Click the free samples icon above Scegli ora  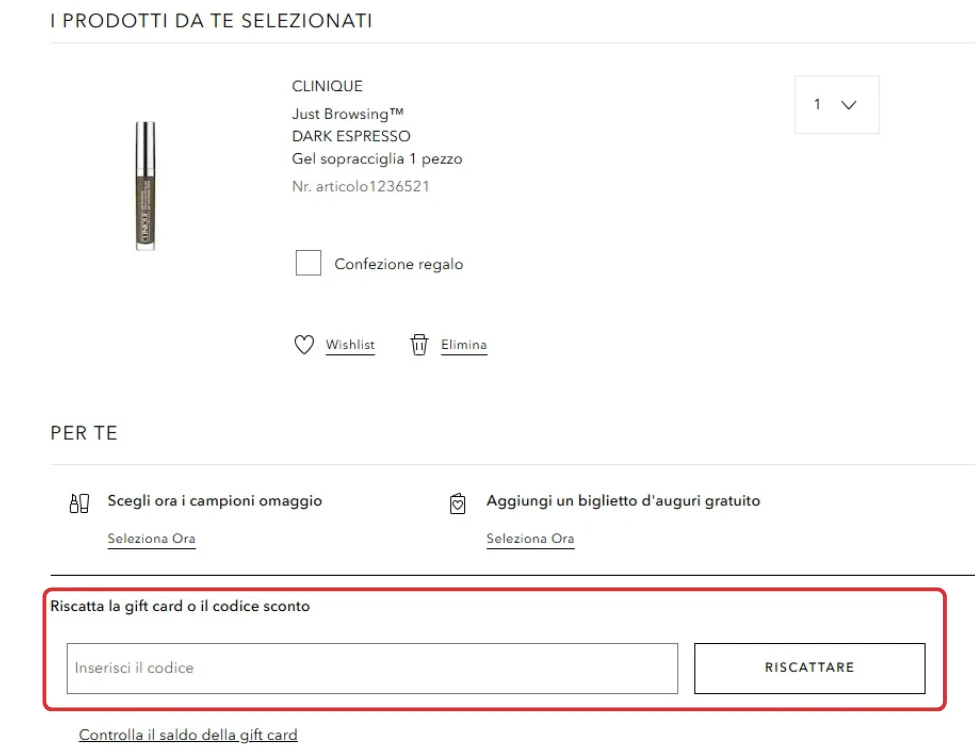pyautogui.click(x=80, y=503)
